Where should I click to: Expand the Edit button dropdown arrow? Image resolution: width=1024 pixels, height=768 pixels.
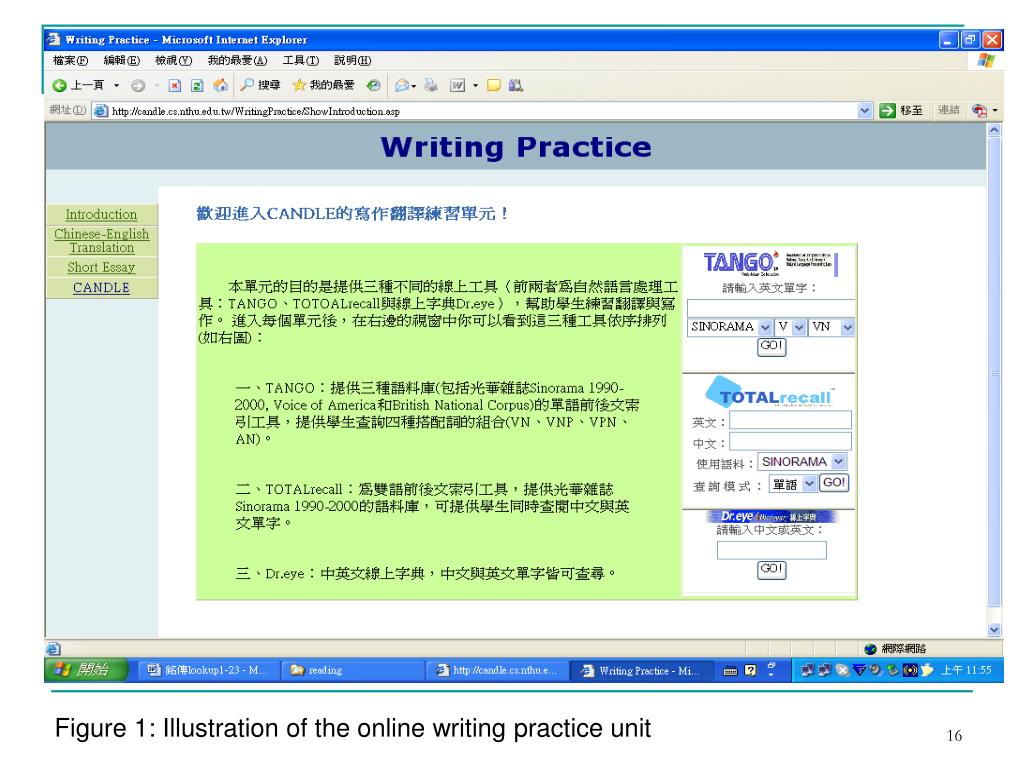click(x=475, y=86)
